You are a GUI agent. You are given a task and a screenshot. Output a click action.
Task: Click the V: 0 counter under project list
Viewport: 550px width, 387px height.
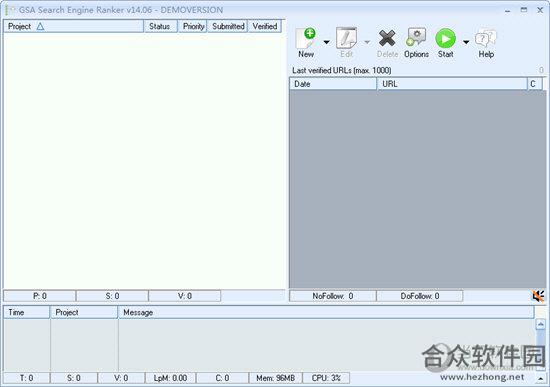[185, 296]
